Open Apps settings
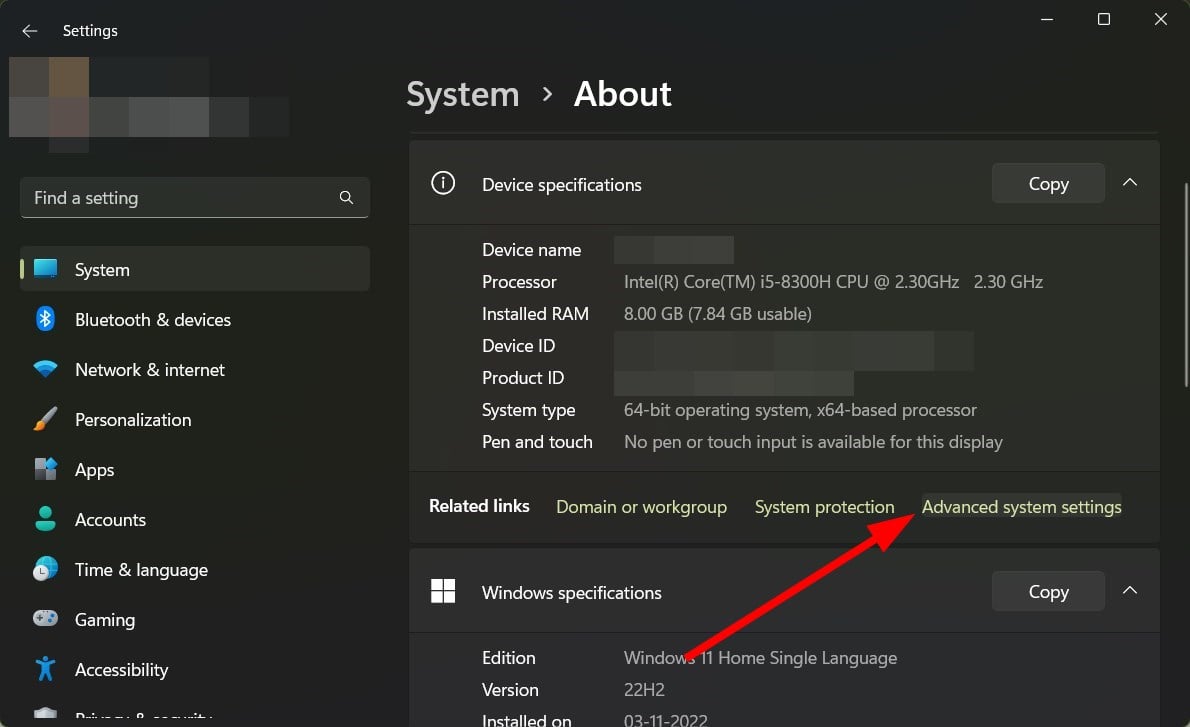 point(195,470)
